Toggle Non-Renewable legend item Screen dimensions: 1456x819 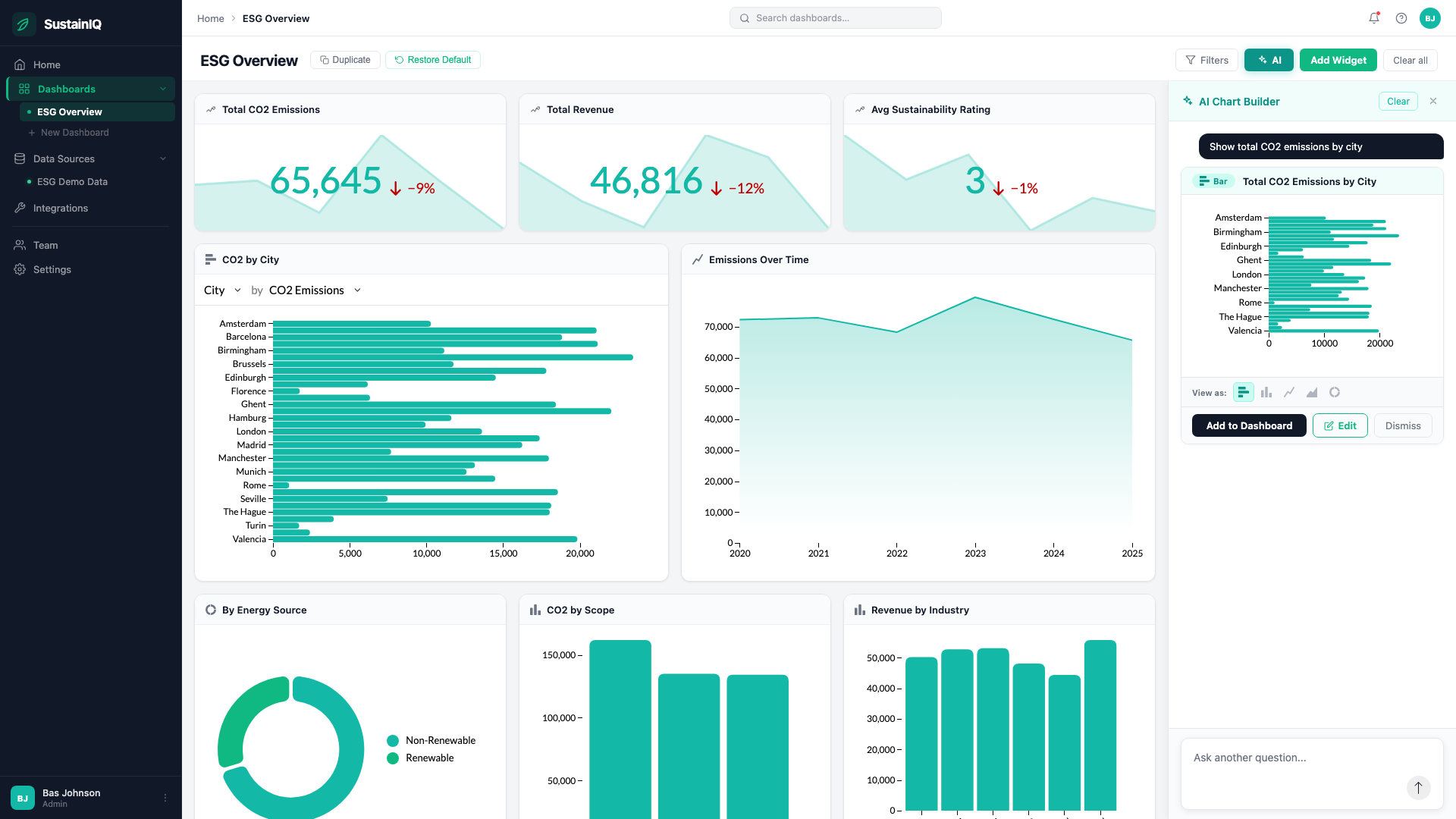pos(431,740)
